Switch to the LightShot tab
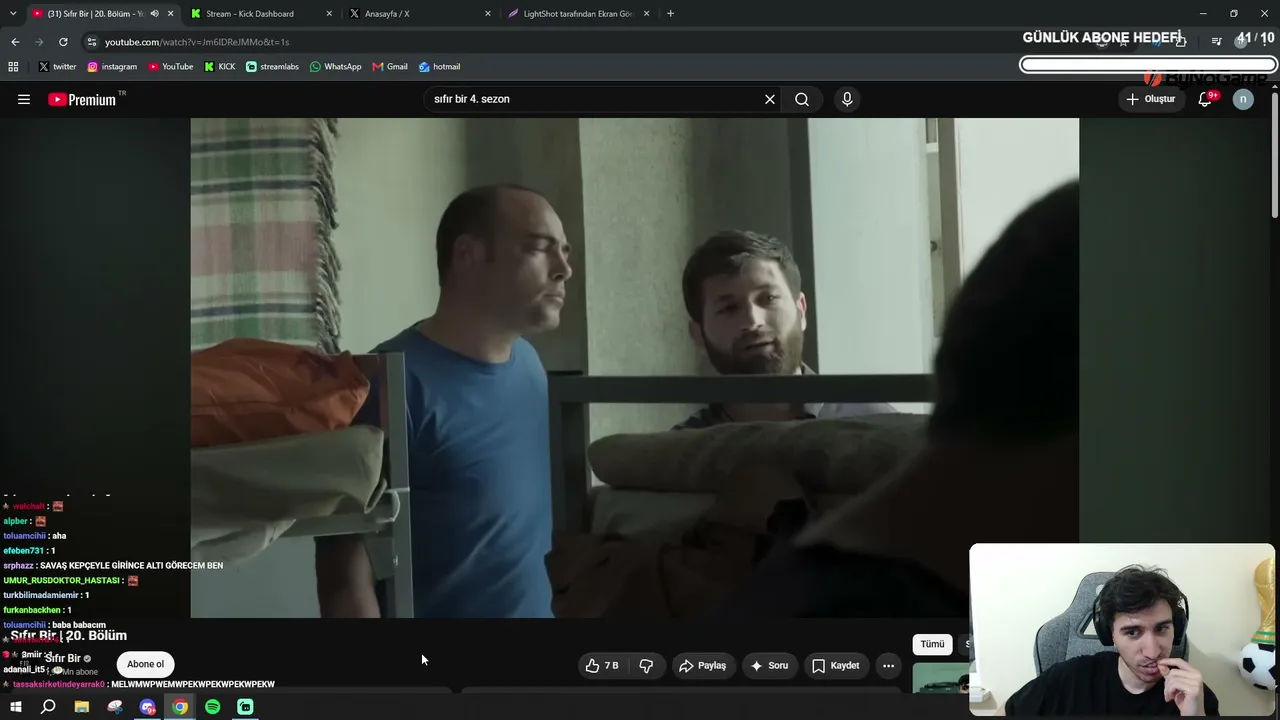Screen dimensions: 1280x720 point(579,14)
